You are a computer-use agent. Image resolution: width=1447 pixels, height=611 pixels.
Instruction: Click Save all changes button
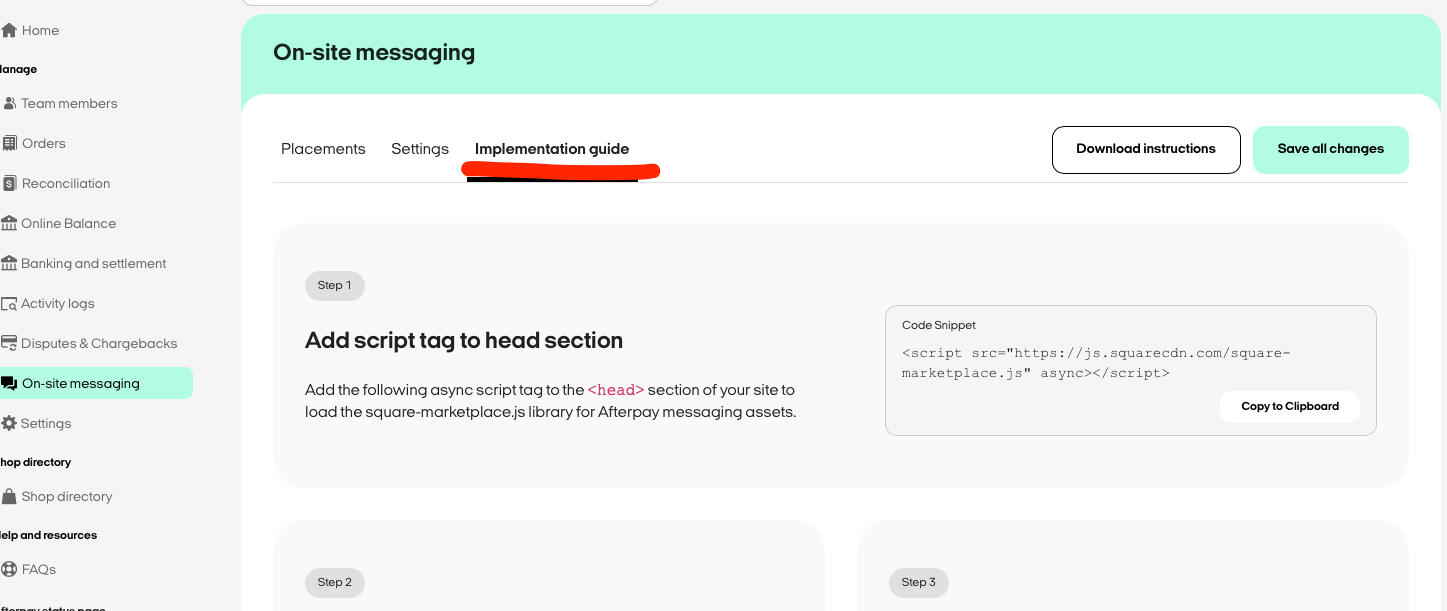pos(1331,149)
